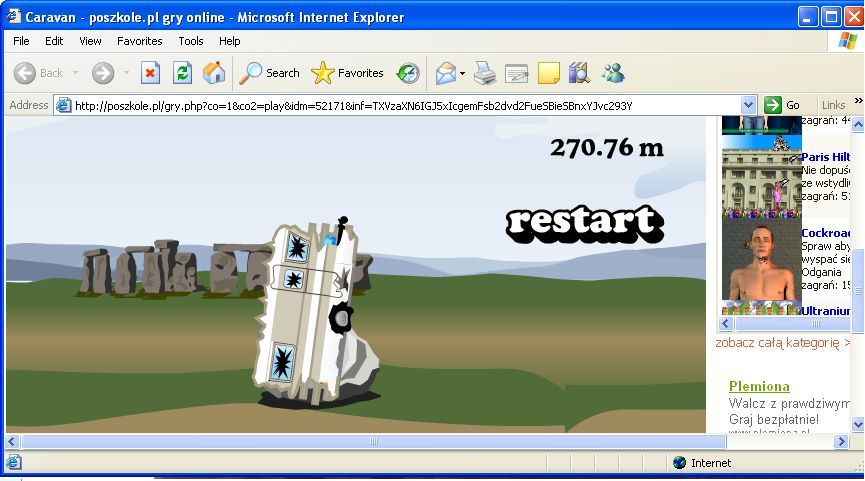865x481 pixels.
Task: Click the 270.76 m distance text
Action: click(x=607, y=147)
